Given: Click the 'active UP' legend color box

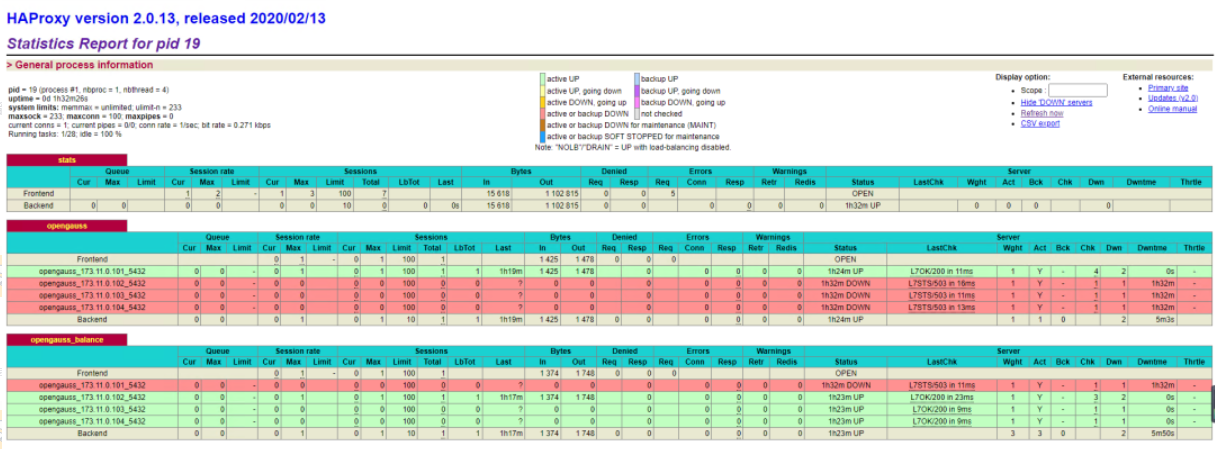Looking at the screenshot, I should pyautogui.click(x=541, y=78).
